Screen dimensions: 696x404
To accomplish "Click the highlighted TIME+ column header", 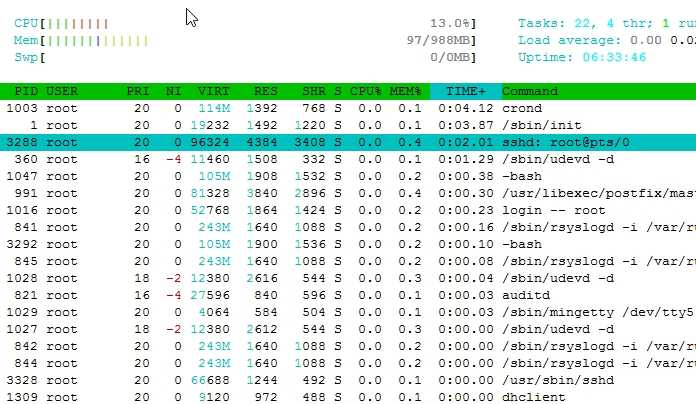I will [466, 91].
